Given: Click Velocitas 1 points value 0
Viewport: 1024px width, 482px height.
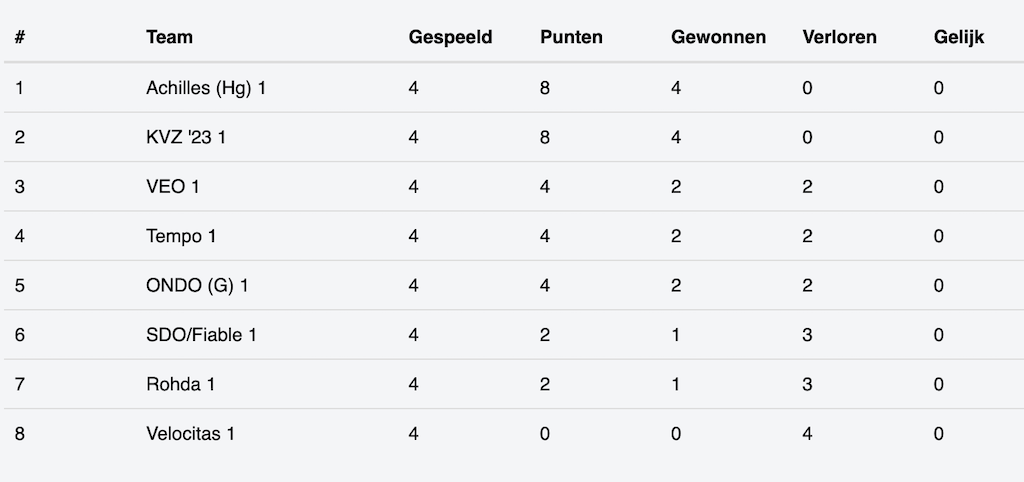Looking at the screenshot, I should [x=545, y=434].
